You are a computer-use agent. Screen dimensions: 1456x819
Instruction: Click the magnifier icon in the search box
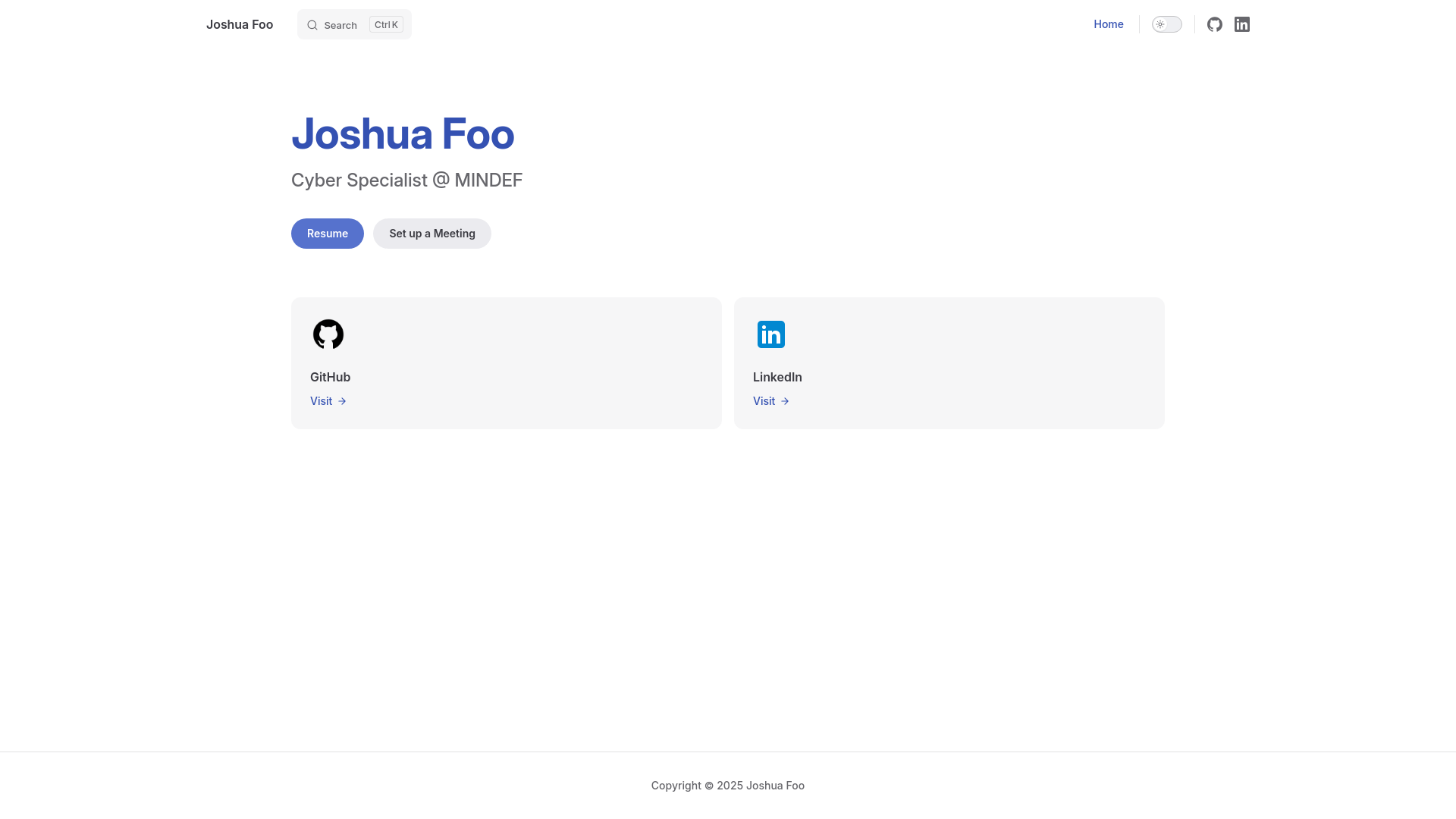(312, 25)
